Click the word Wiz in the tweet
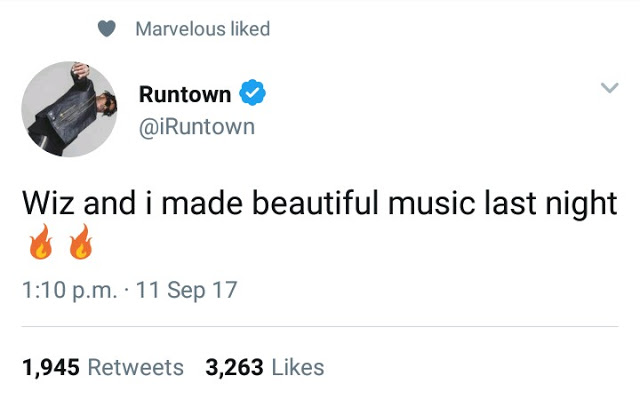Viewport: 640px width, 400px height. click(x=46, y=203)
